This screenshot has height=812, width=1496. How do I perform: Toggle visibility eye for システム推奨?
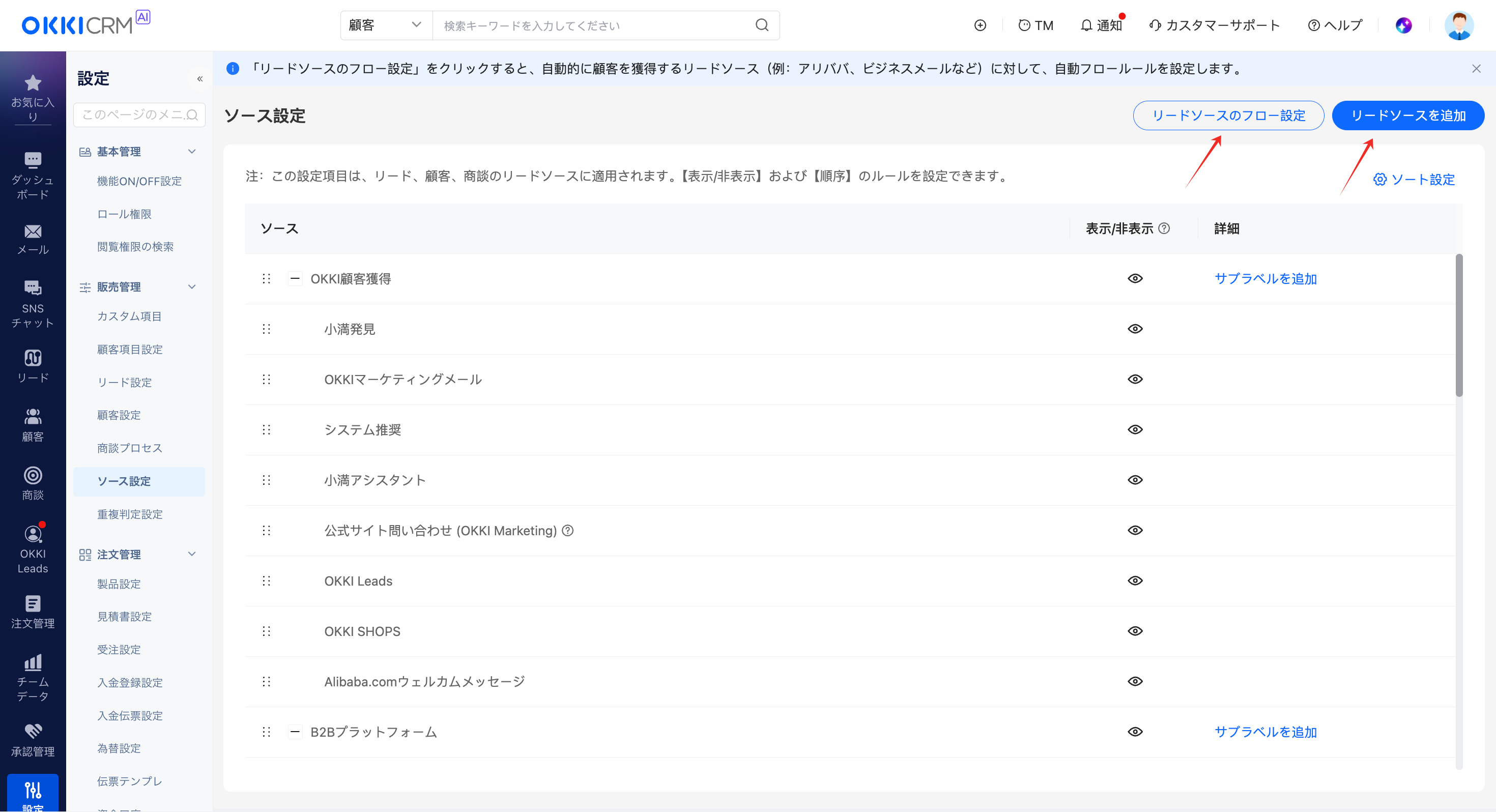coord(1135,430)
